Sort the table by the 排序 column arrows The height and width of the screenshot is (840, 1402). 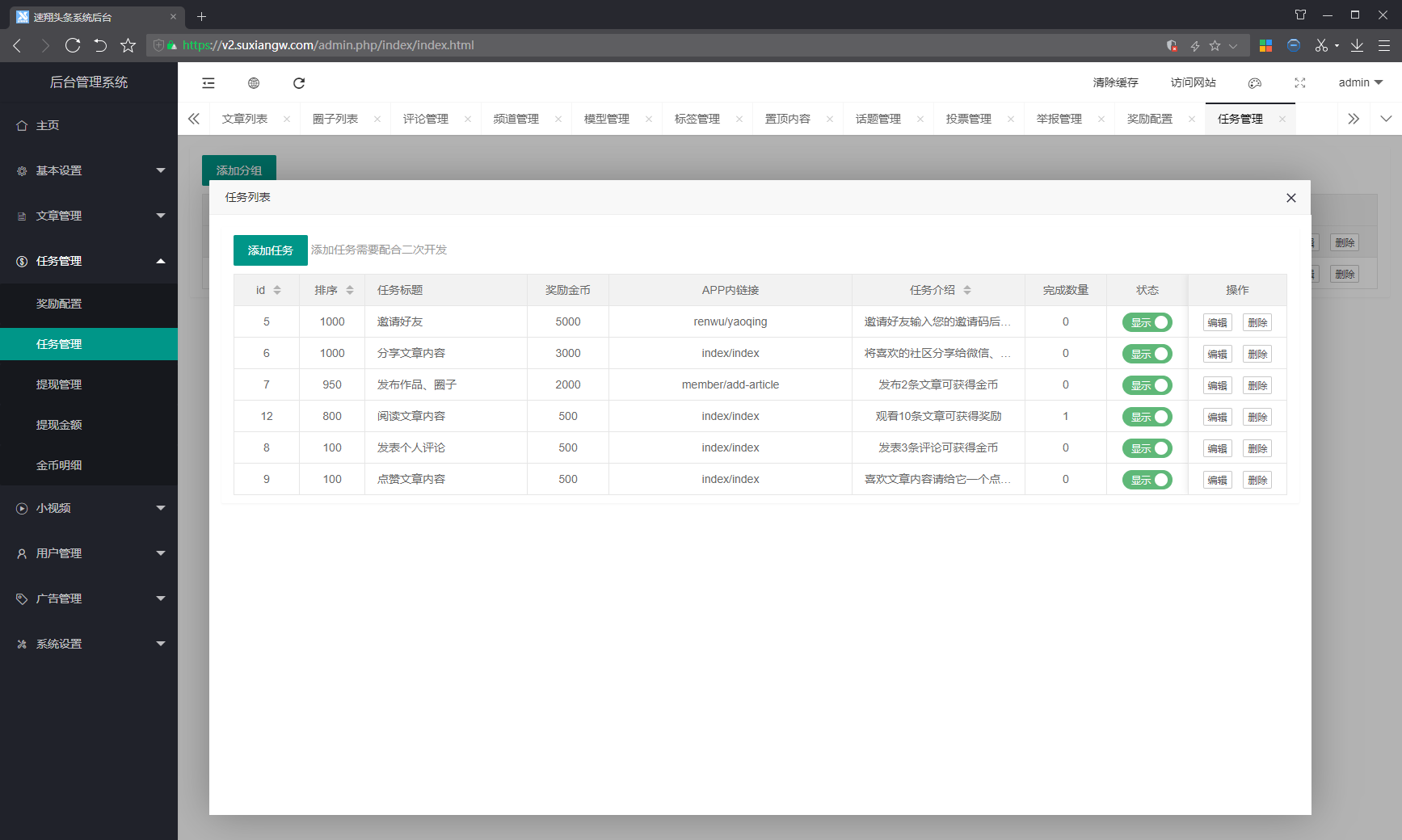(350, 290)
